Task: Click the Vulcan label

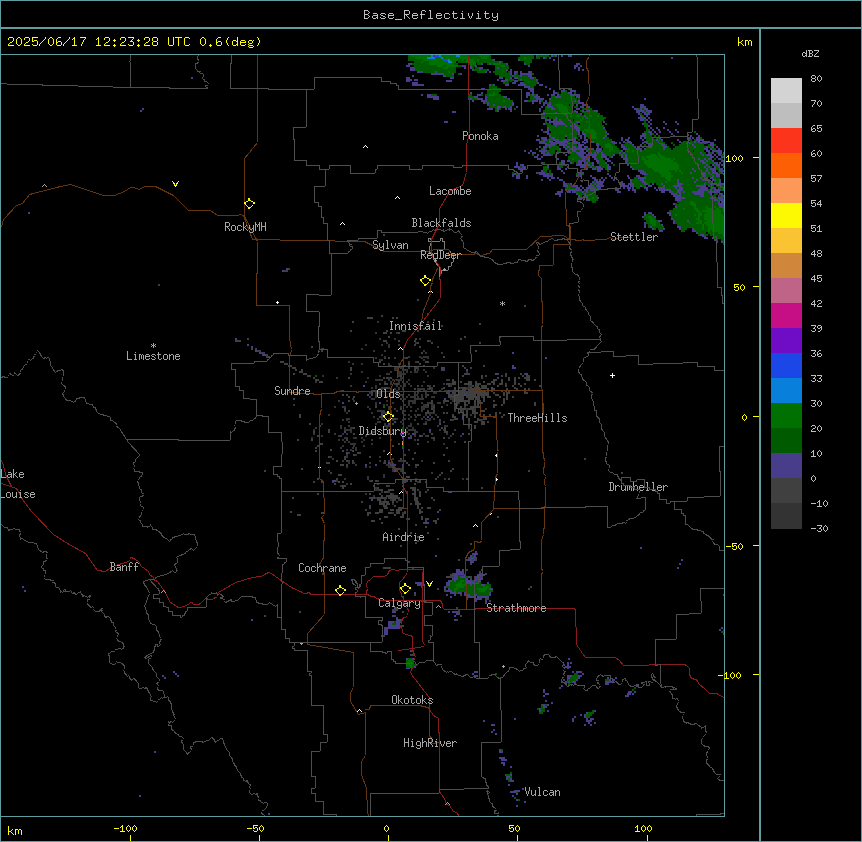Action: [x=543, y=792]
